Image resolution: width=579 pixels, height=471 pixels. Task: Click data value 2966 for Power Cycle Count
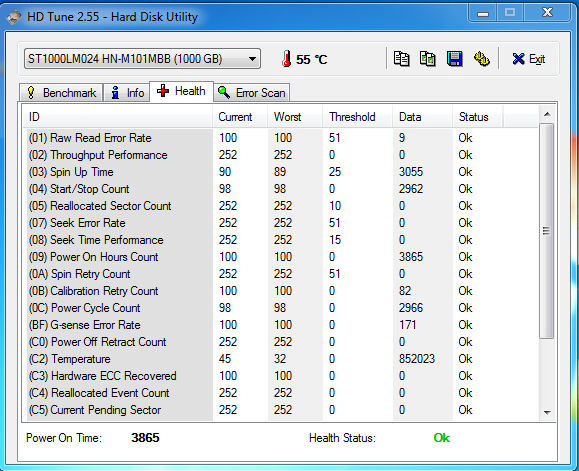(x=411, y=308)
